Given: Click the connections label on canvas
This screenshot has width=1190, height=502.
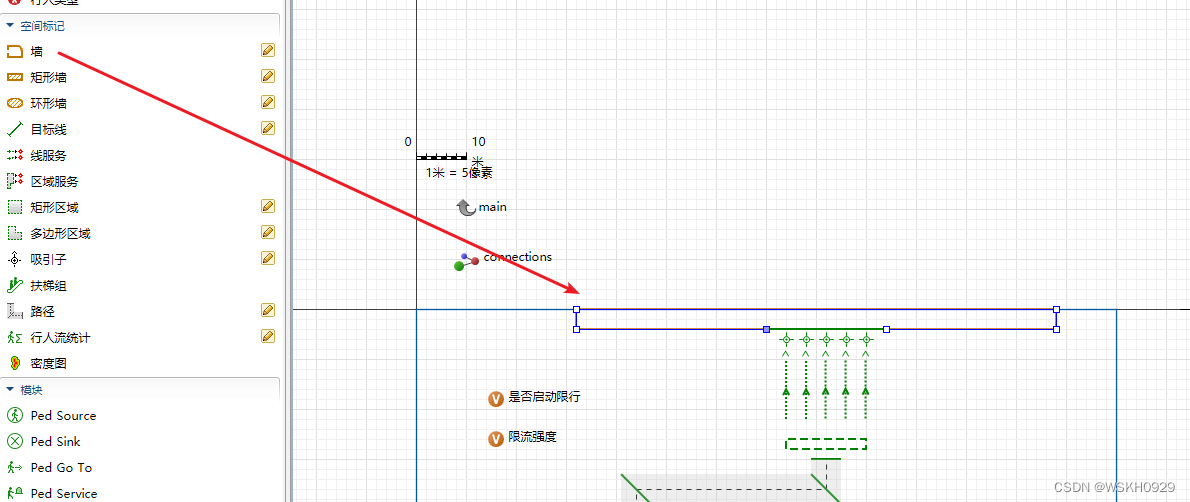Looking at the screenshot, I should pyautogui.click(x=518, y=257).
